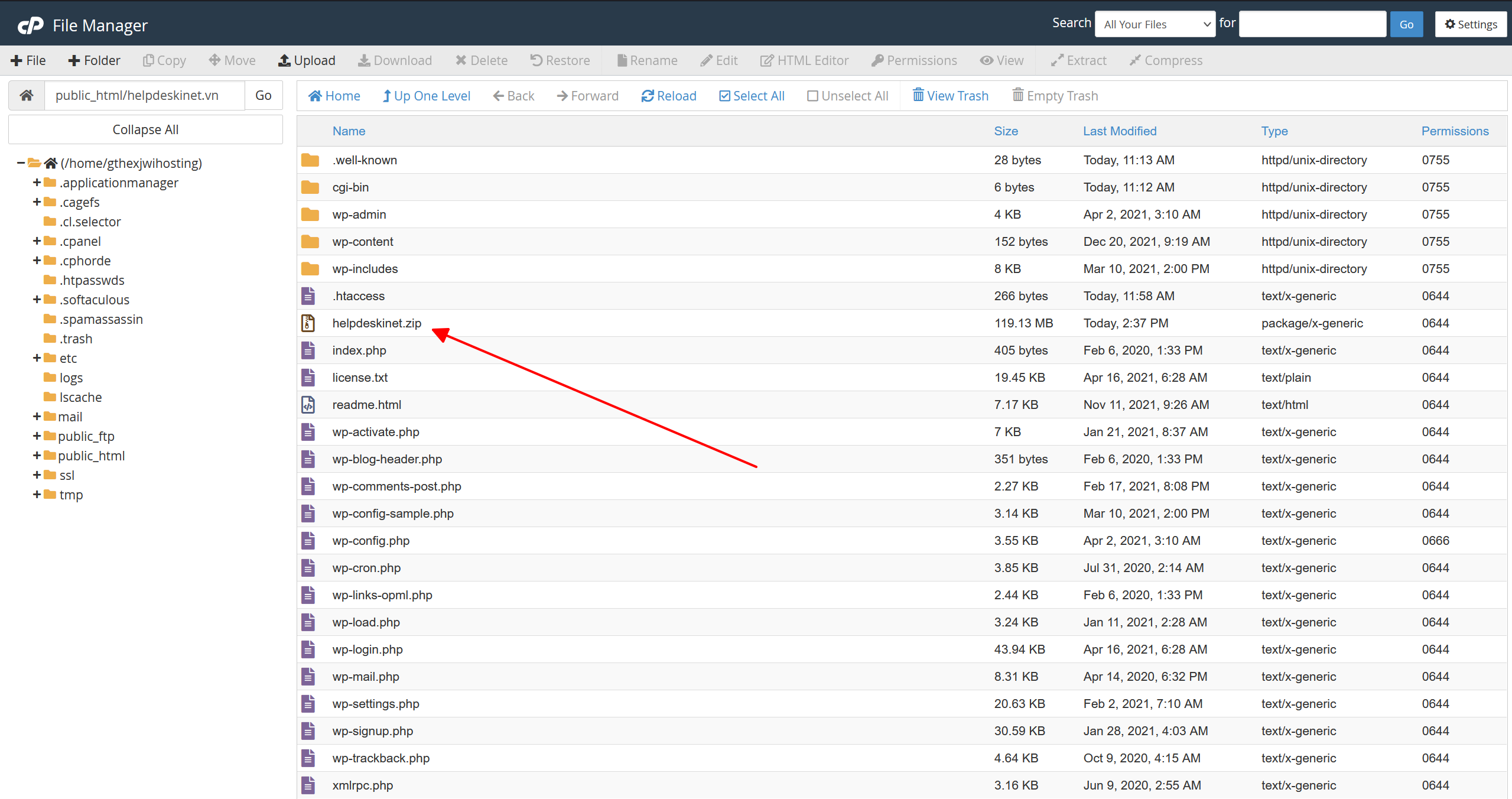Screen dimensions: 1512x799
Task: Click the home icon beside path field
Action: tap(27, 95)
